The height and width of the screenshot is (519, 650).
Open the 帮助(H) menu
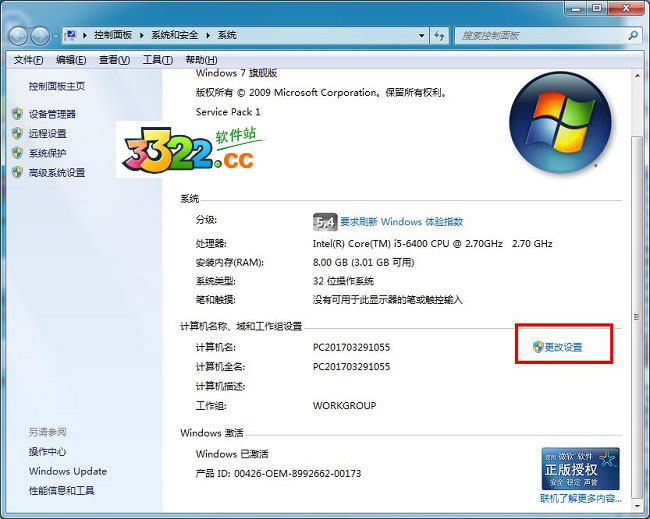click(x=201, y=60)
